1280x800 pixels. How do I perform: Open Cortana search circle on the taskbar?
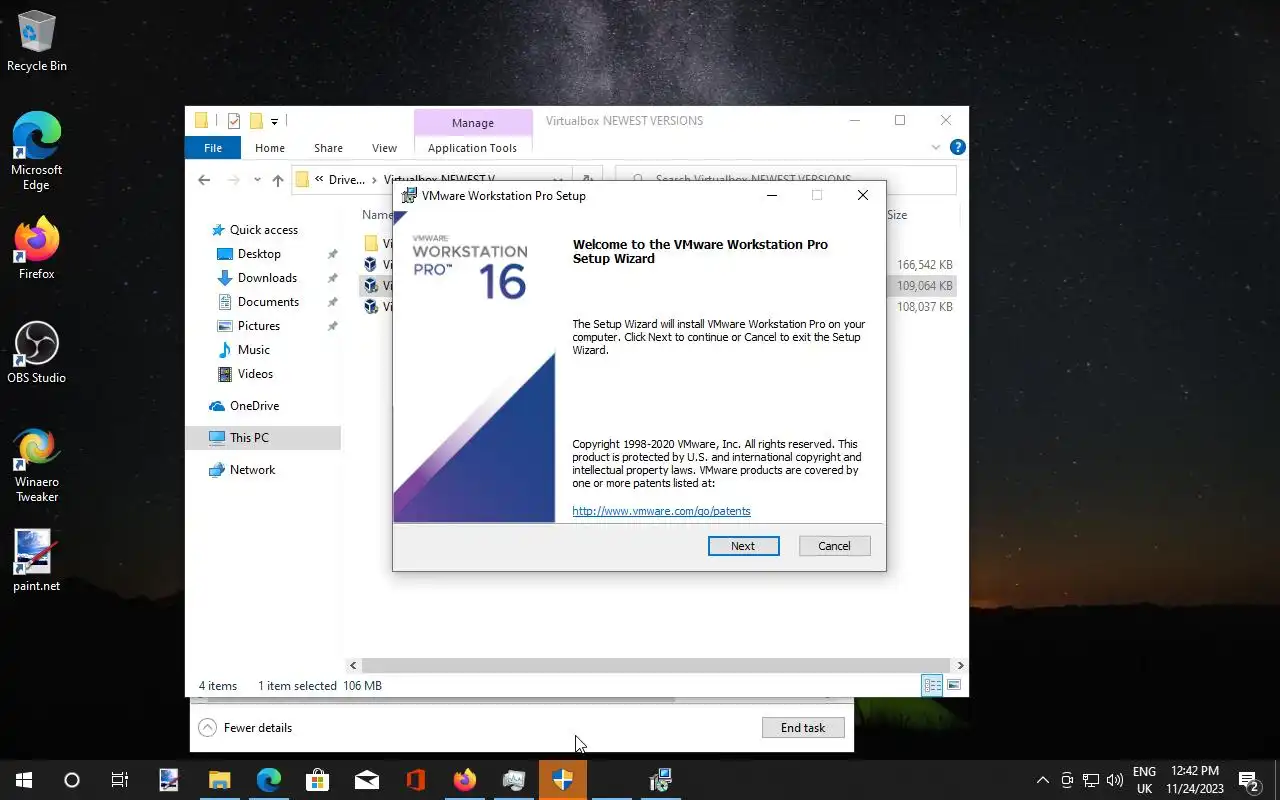72,780
